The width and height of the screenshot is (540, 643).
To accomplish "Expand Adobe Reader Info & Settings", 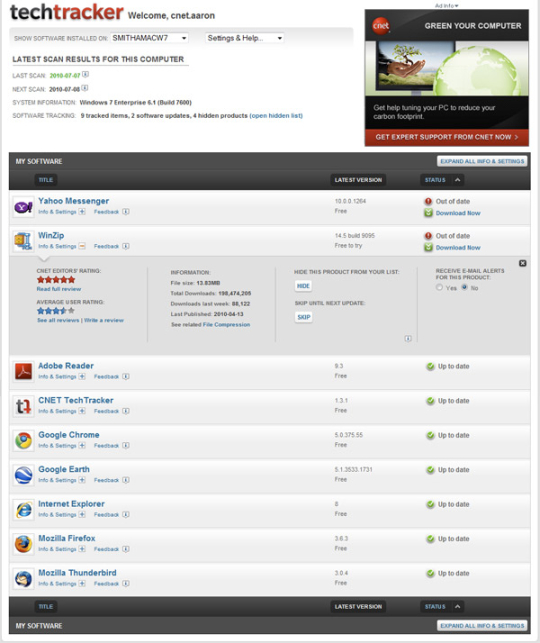I will click(x=82, y=376).
